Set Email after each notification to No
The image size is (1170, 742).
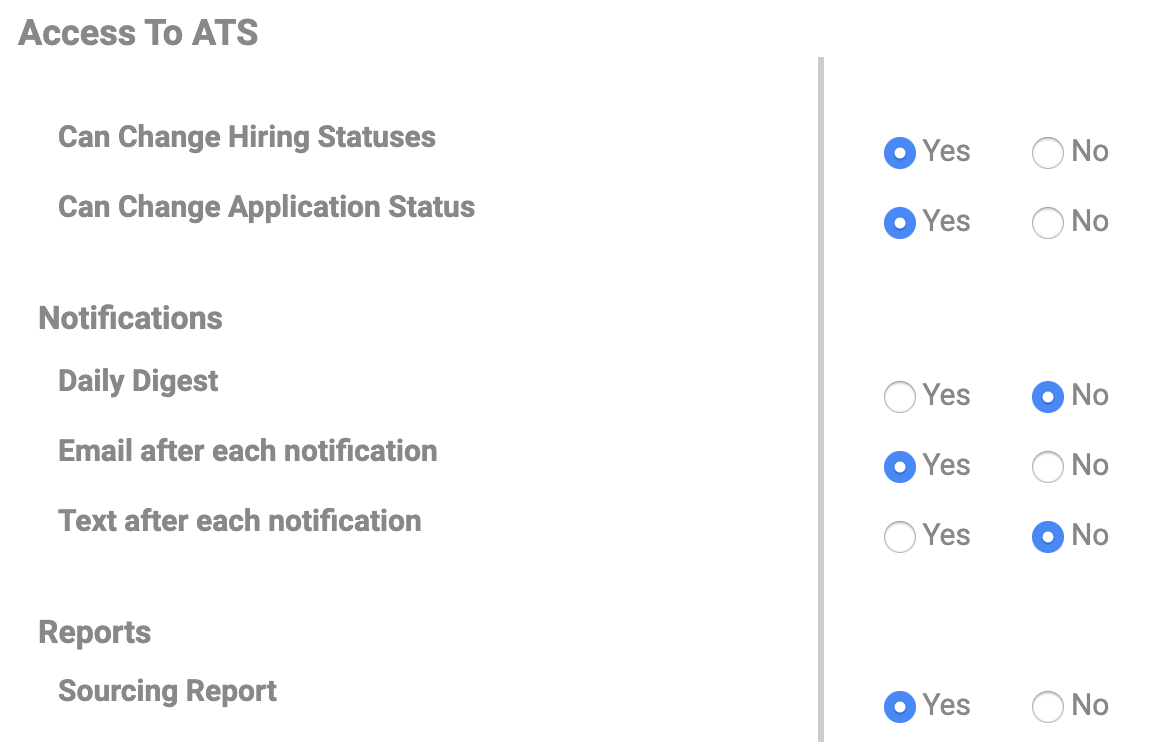pyautogui.click(x=1047, y=467)
